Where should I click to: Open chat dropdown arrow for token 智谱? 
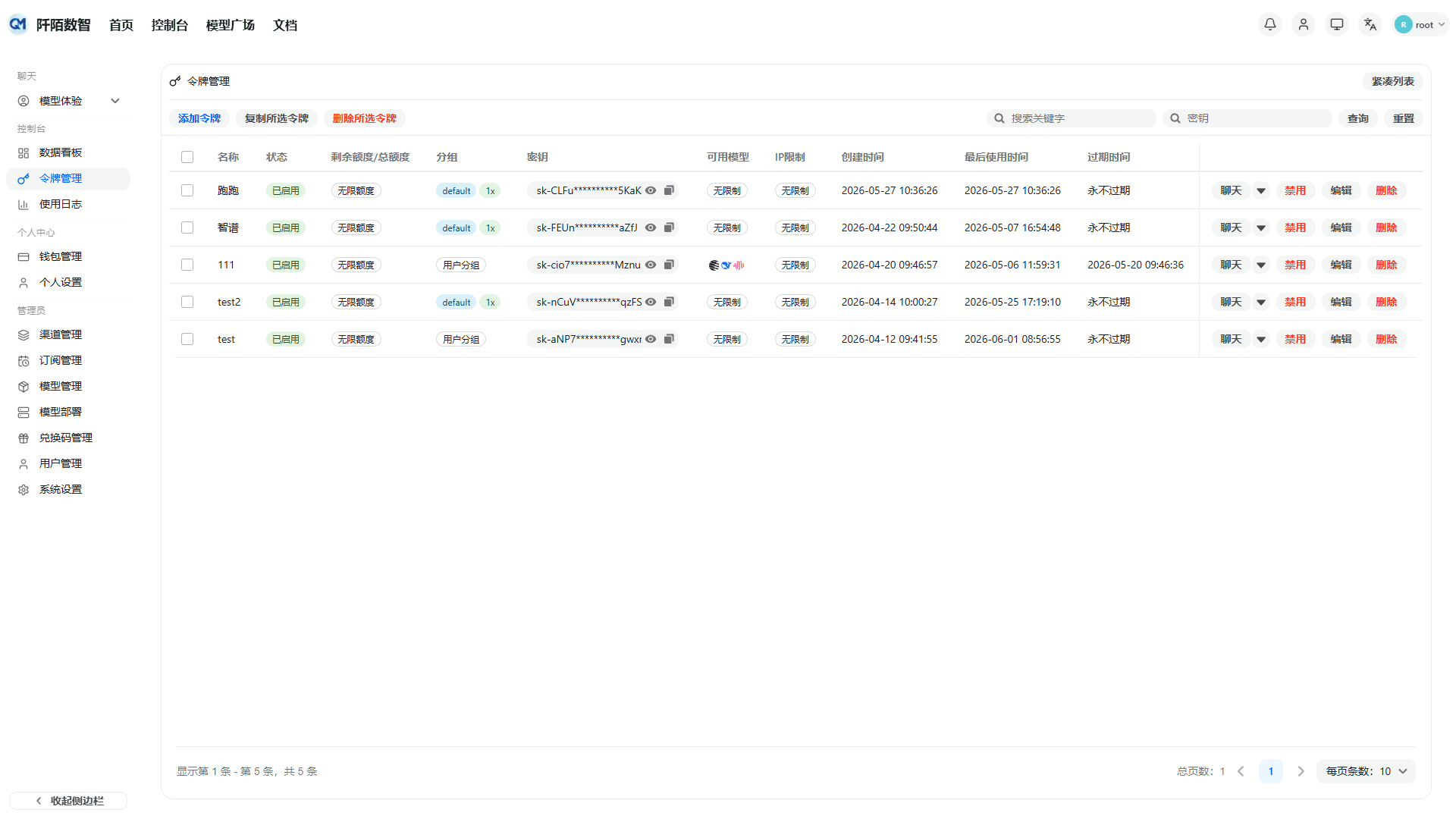pos(1261,228)
